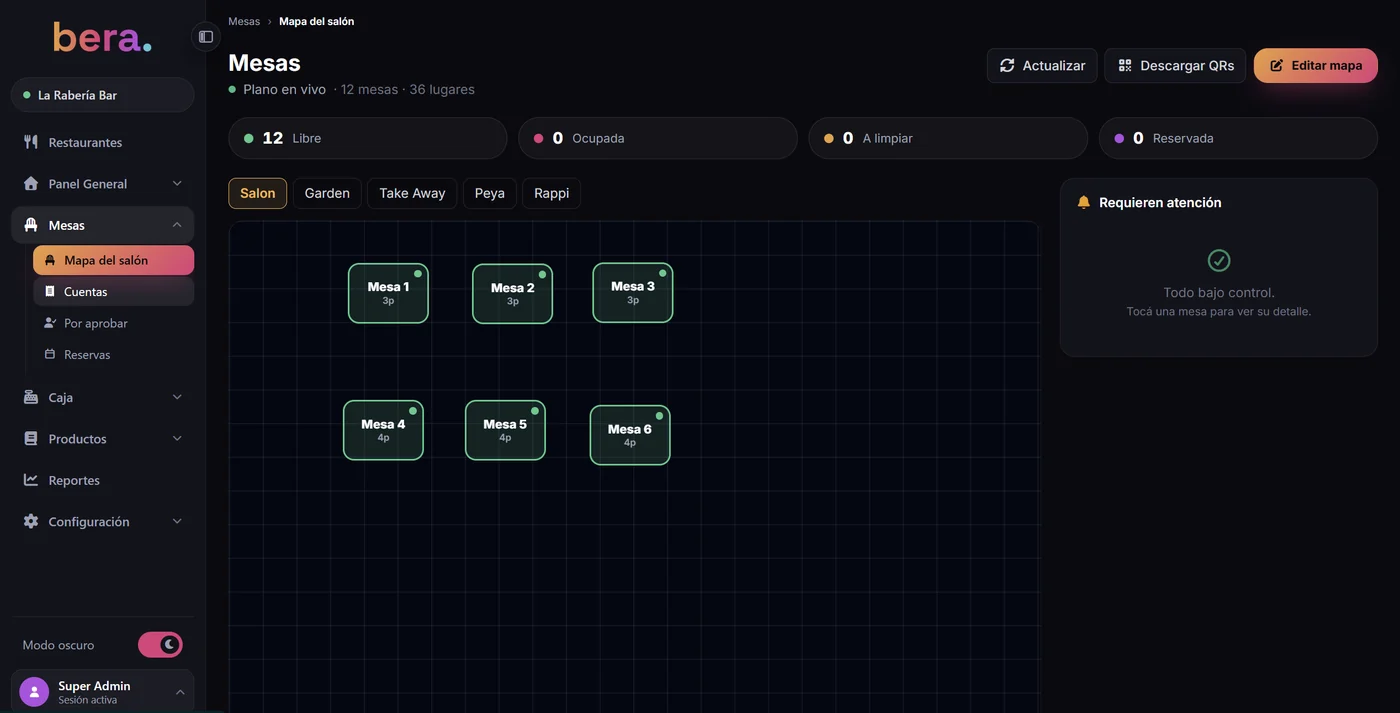Go to Restaurantes in the sidebar
This screenshot has height=713, width=1400.
(x=103, y=142)
